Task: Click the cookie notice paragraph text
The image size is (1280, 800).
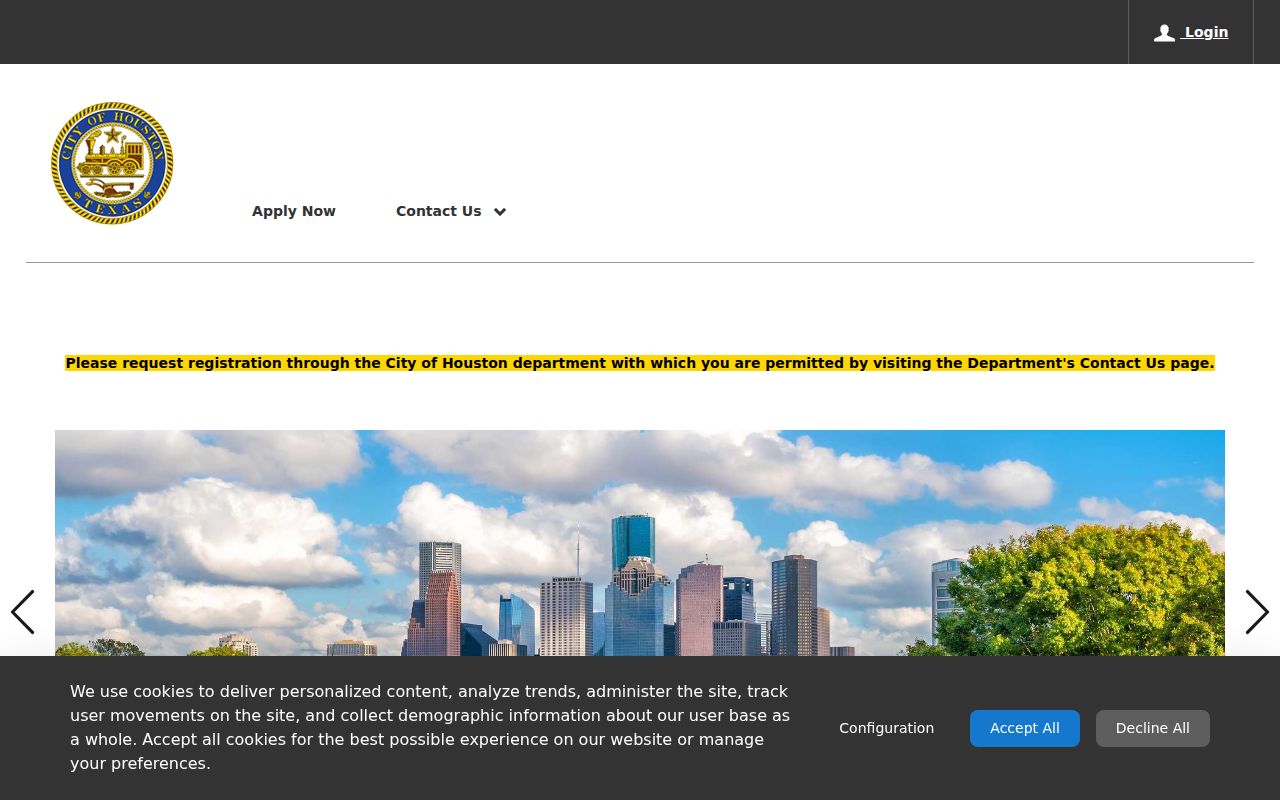Action: click(x=430, y=727)
